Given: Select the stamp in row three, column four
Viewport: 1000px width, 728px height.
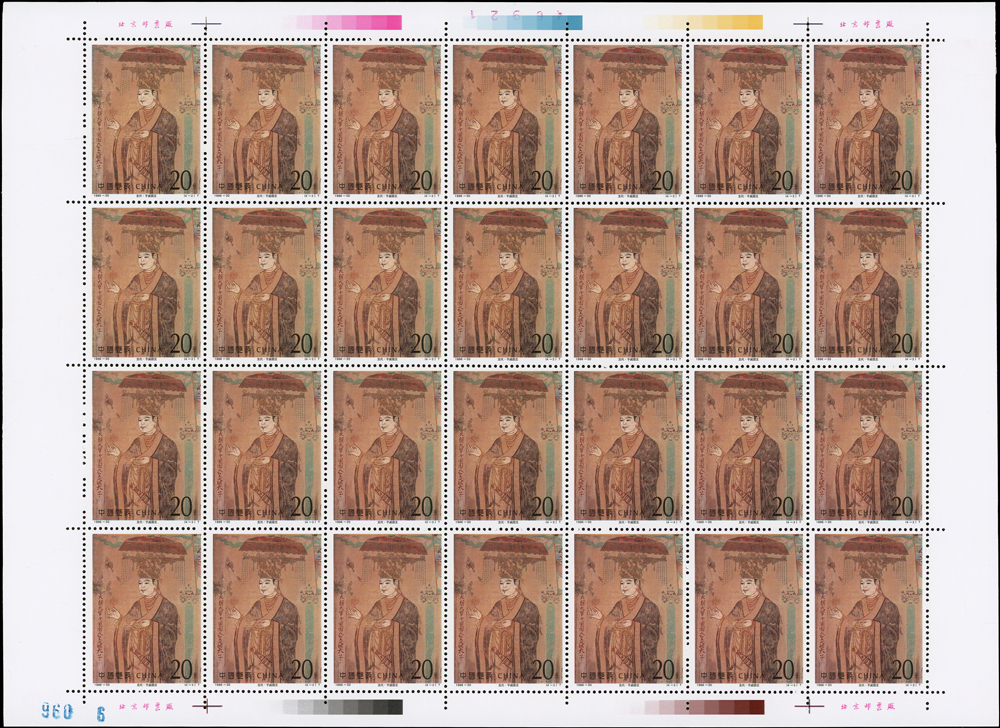Looking at the screenshot, I should pyautogui.click(x=508, y=447).
